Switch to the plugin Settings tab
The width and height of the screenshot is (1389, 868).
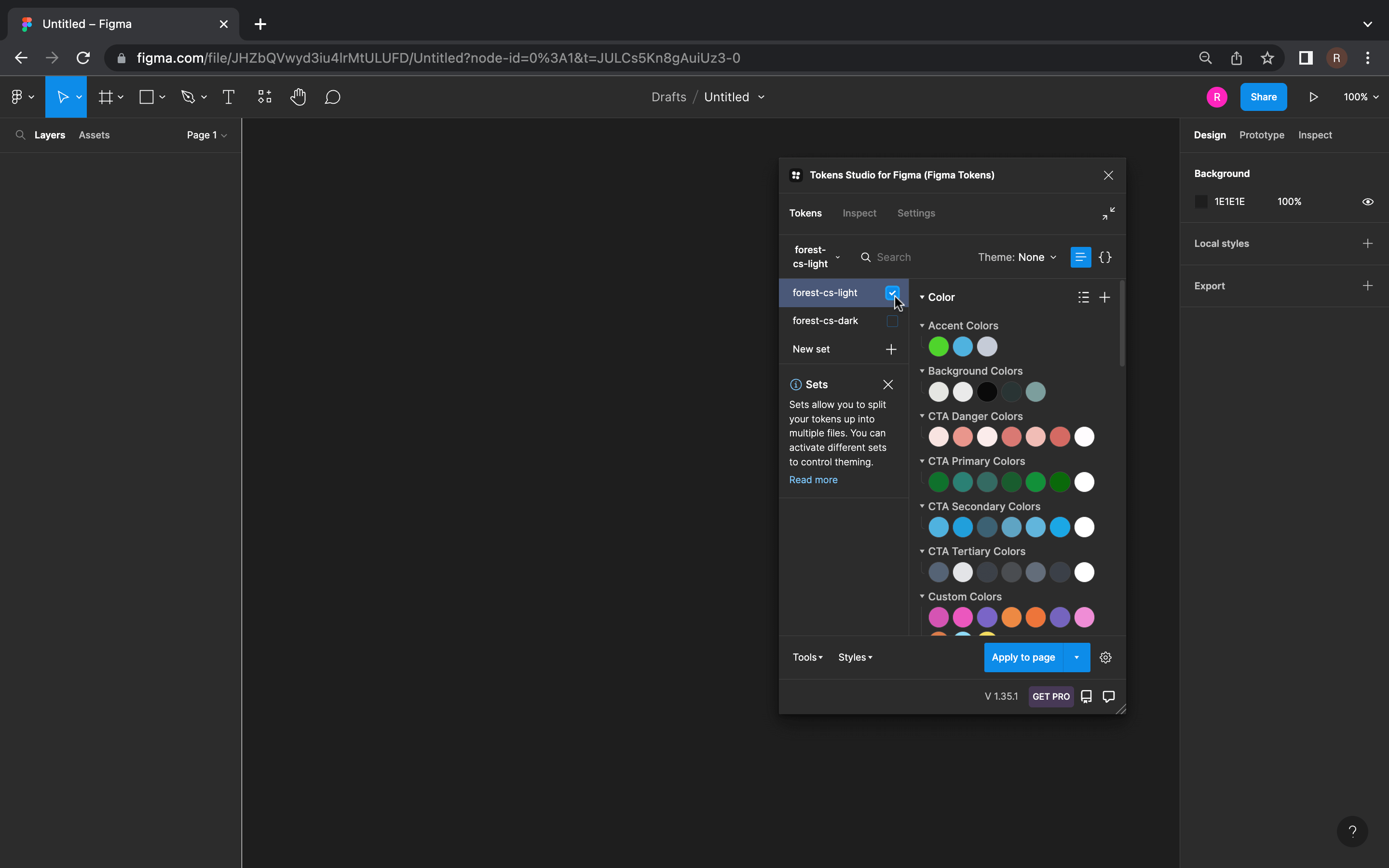(x=916, y=213)
